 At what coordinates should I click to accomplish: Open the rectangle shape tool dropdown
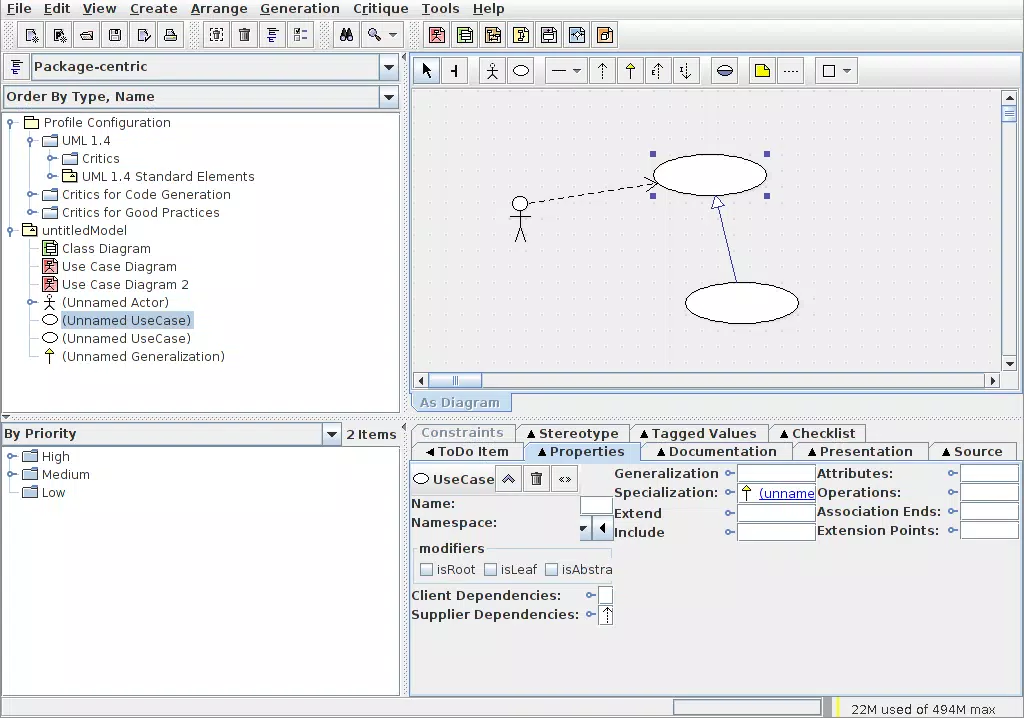click(847, 71)
